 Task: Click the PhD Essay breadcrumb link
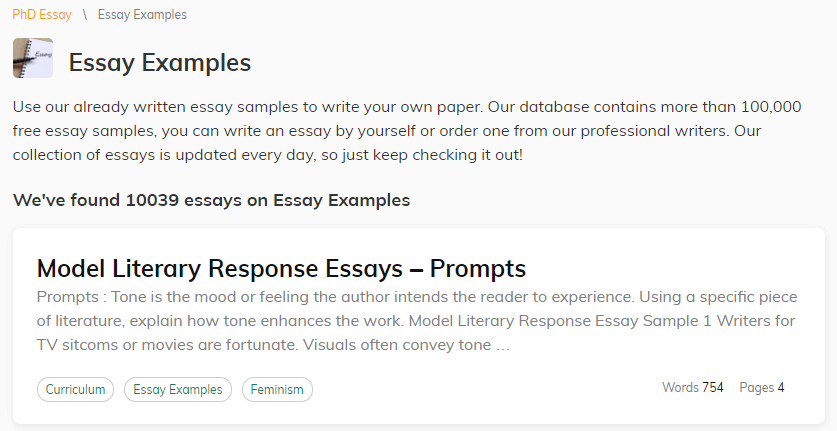point(42,14)
